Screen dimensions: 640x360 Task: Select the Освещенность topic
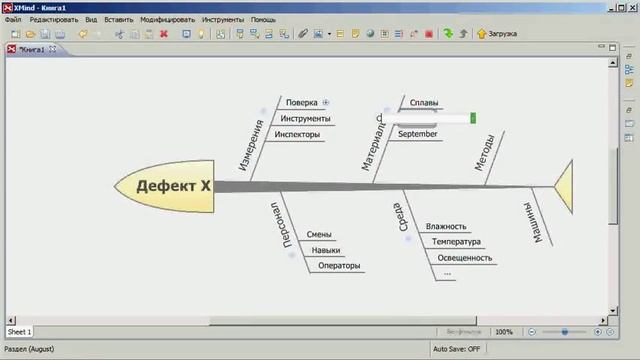[x=464, y=258]
